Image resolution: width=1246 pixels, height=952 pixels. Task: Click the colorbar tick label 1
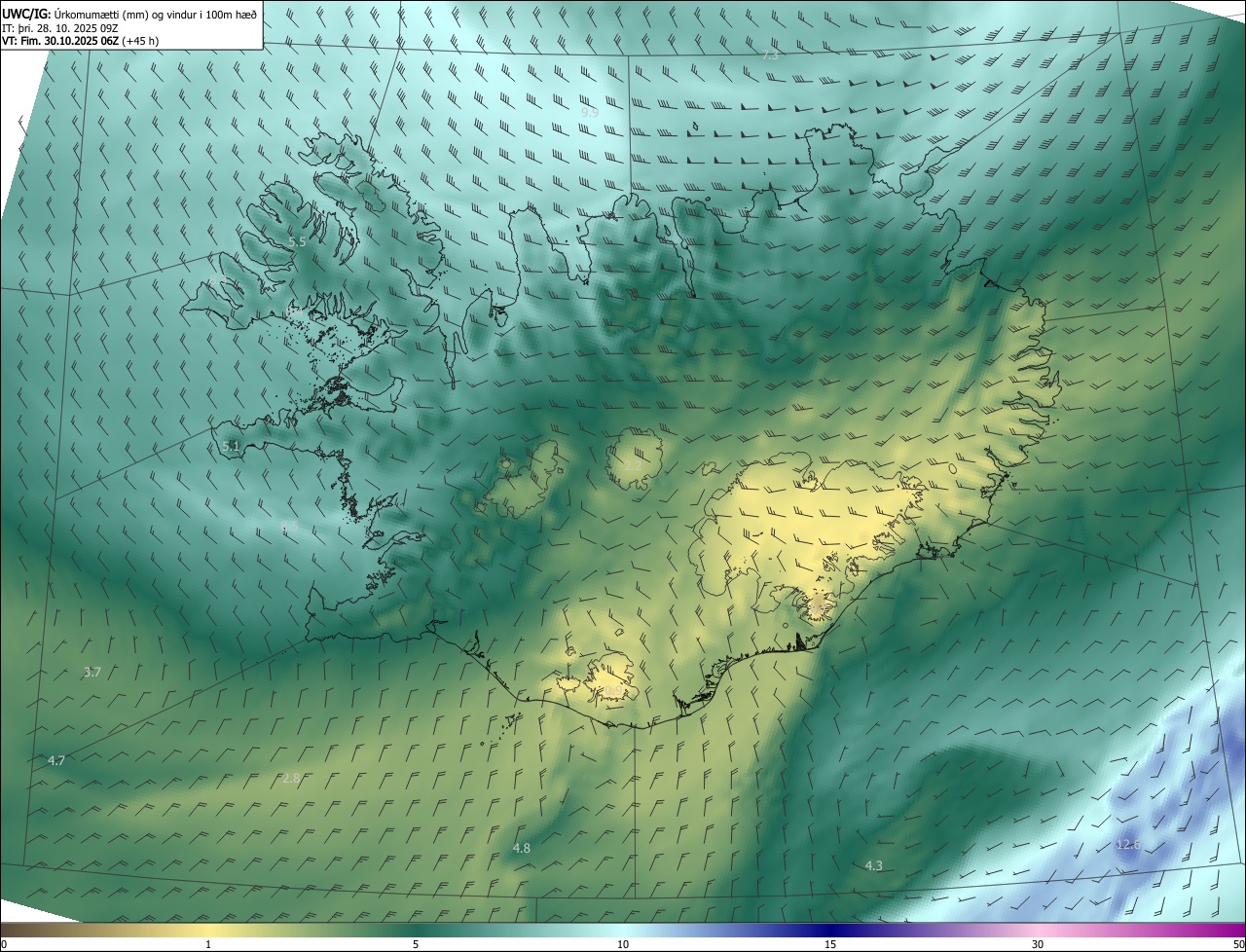208,944
